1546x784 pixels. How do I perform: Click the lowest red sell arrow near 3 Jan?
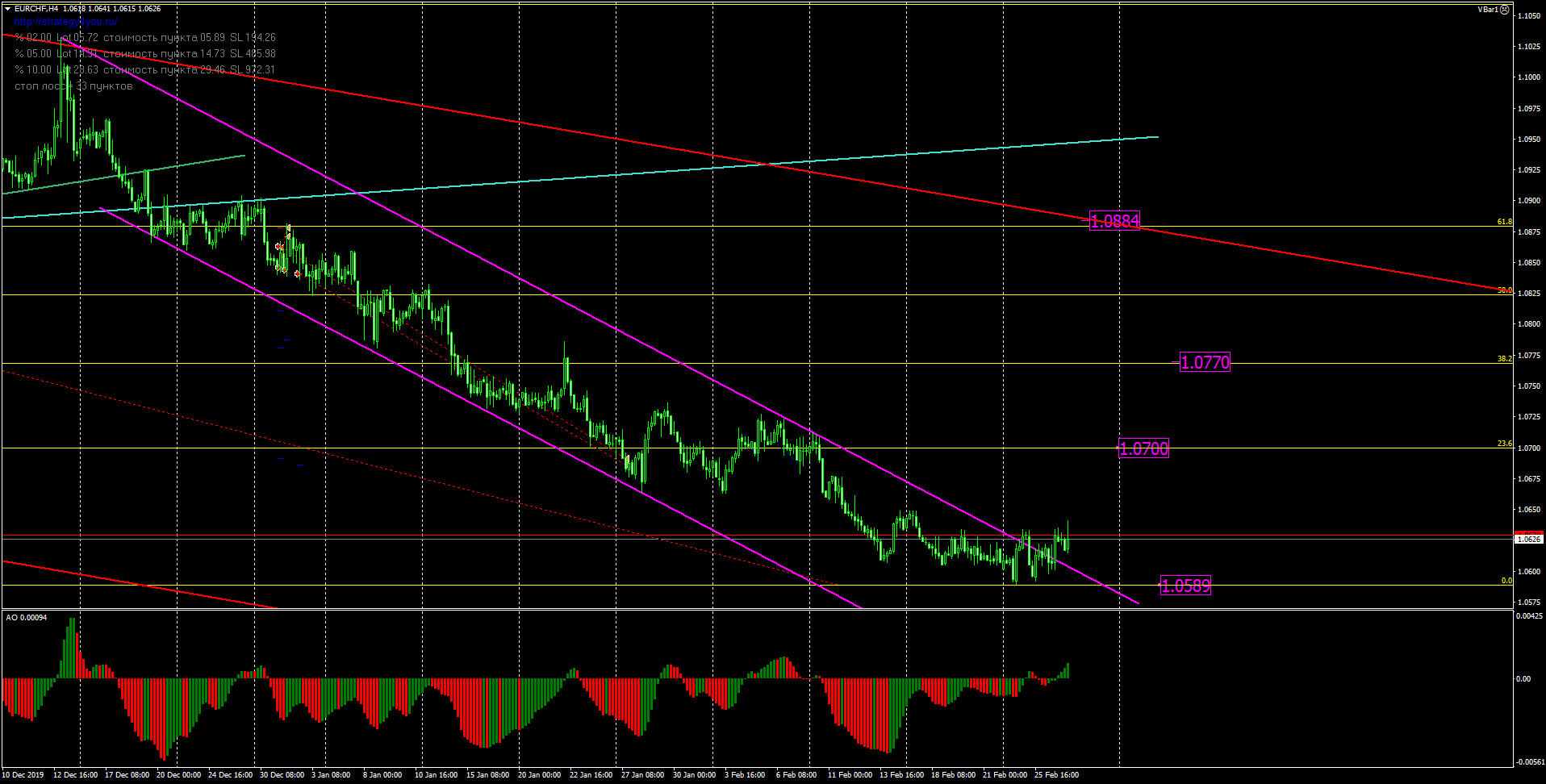298,274
